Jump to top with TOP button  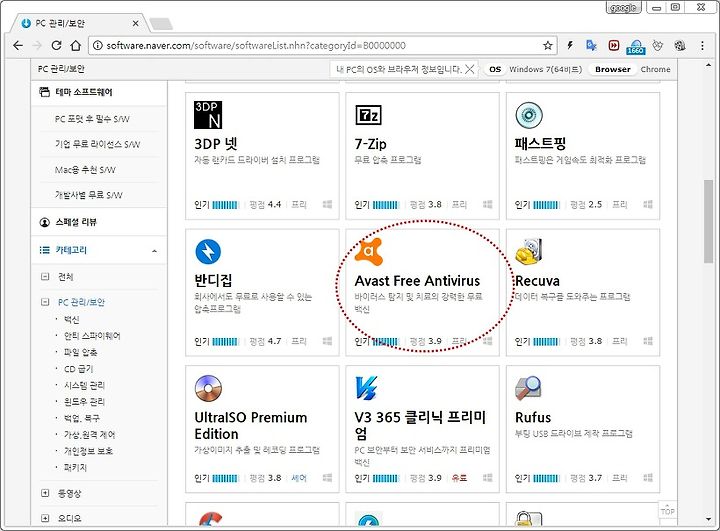click(x=668, y=510)
